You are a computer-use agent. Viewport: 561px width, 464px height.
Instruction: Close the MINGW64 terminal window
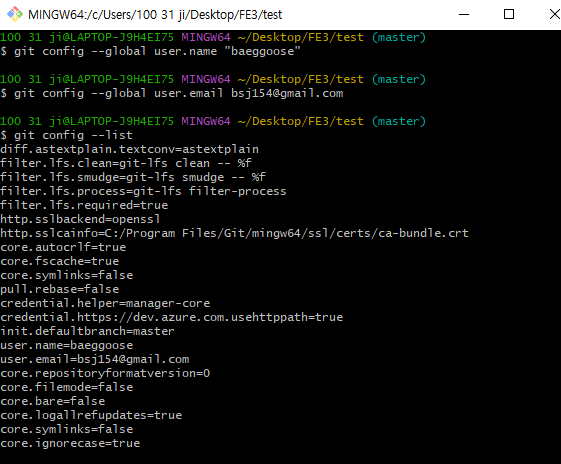pos(554,14)
